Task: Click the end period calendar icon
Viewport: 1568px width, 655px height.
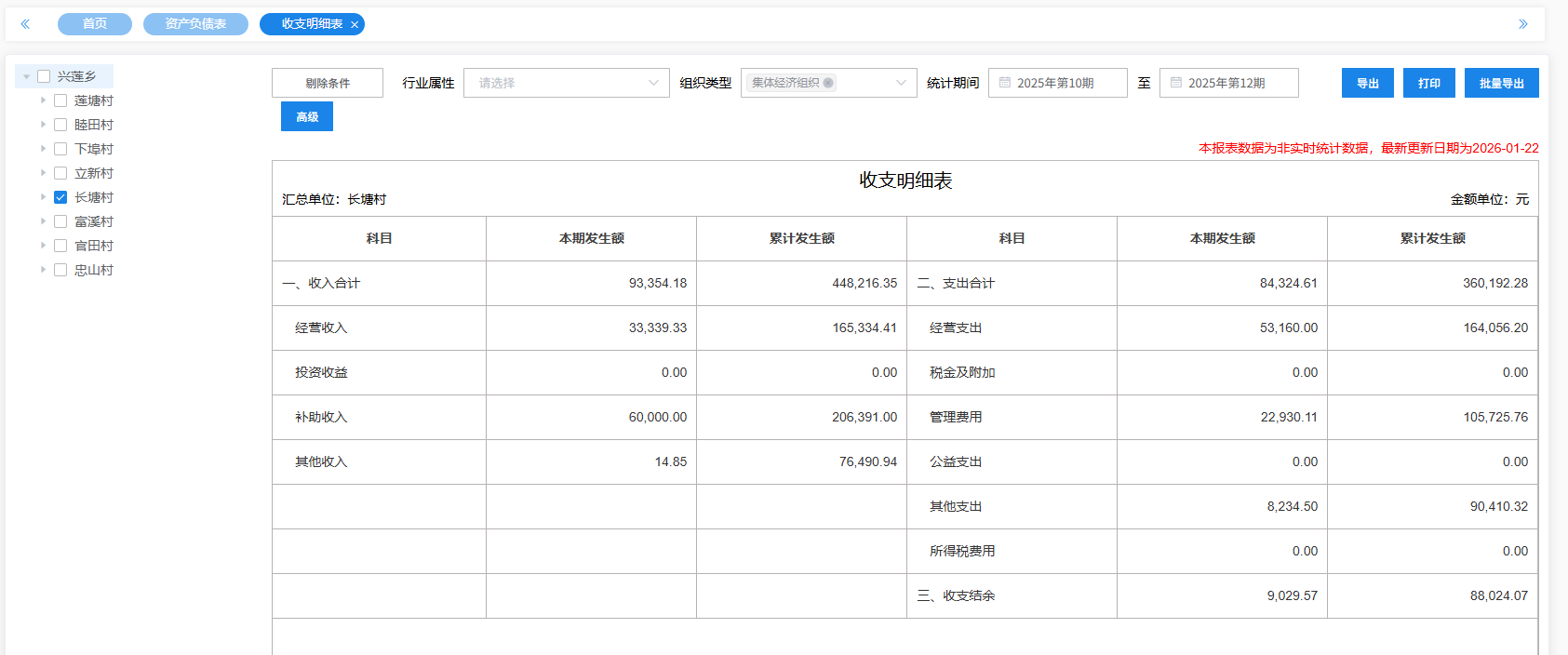Action: (x=1176, y=83)
